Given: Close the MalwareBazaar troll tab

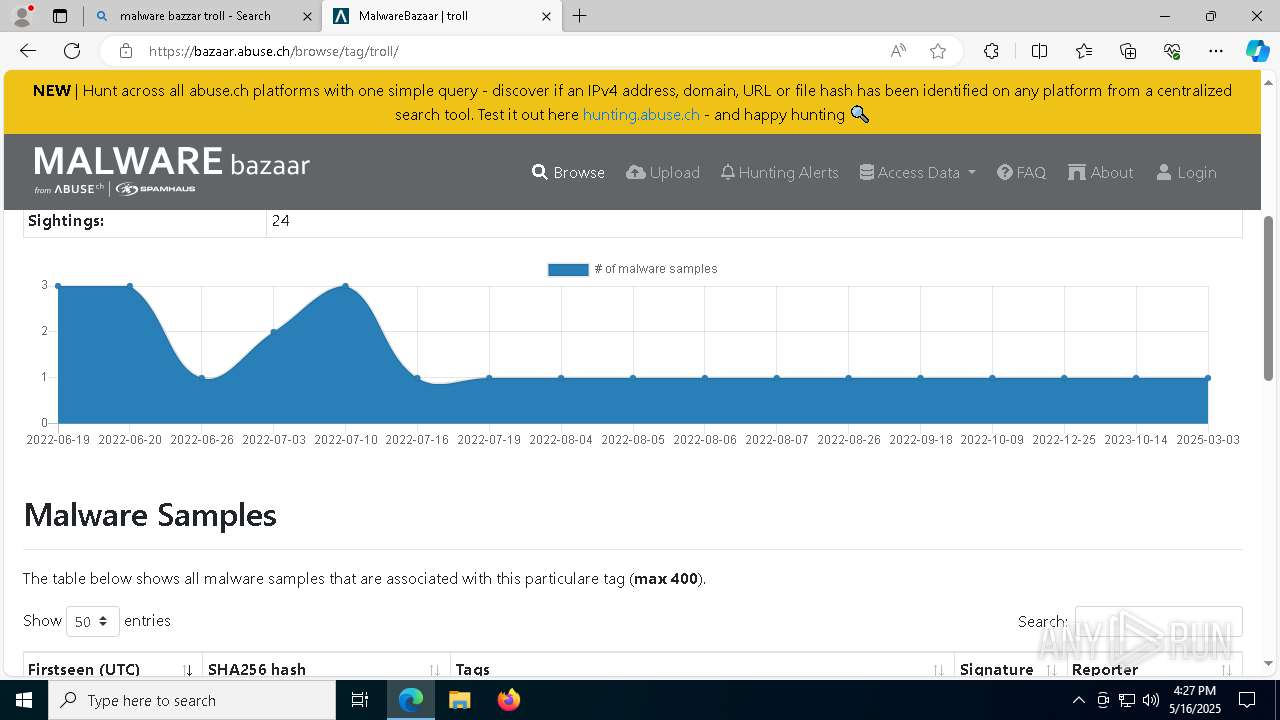Looking at the screenshot, I should [546, 16].
